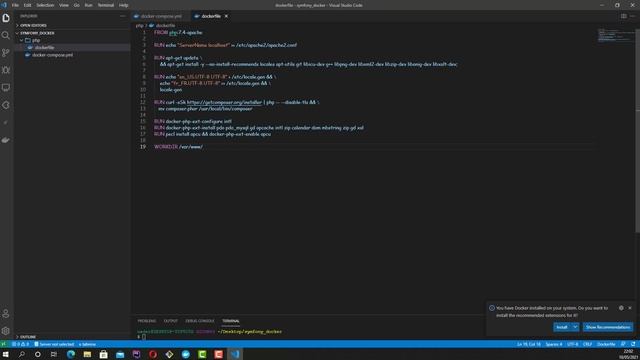Open the Accounts icon in activity bar
640x360 pixels.
click(6, 313)
